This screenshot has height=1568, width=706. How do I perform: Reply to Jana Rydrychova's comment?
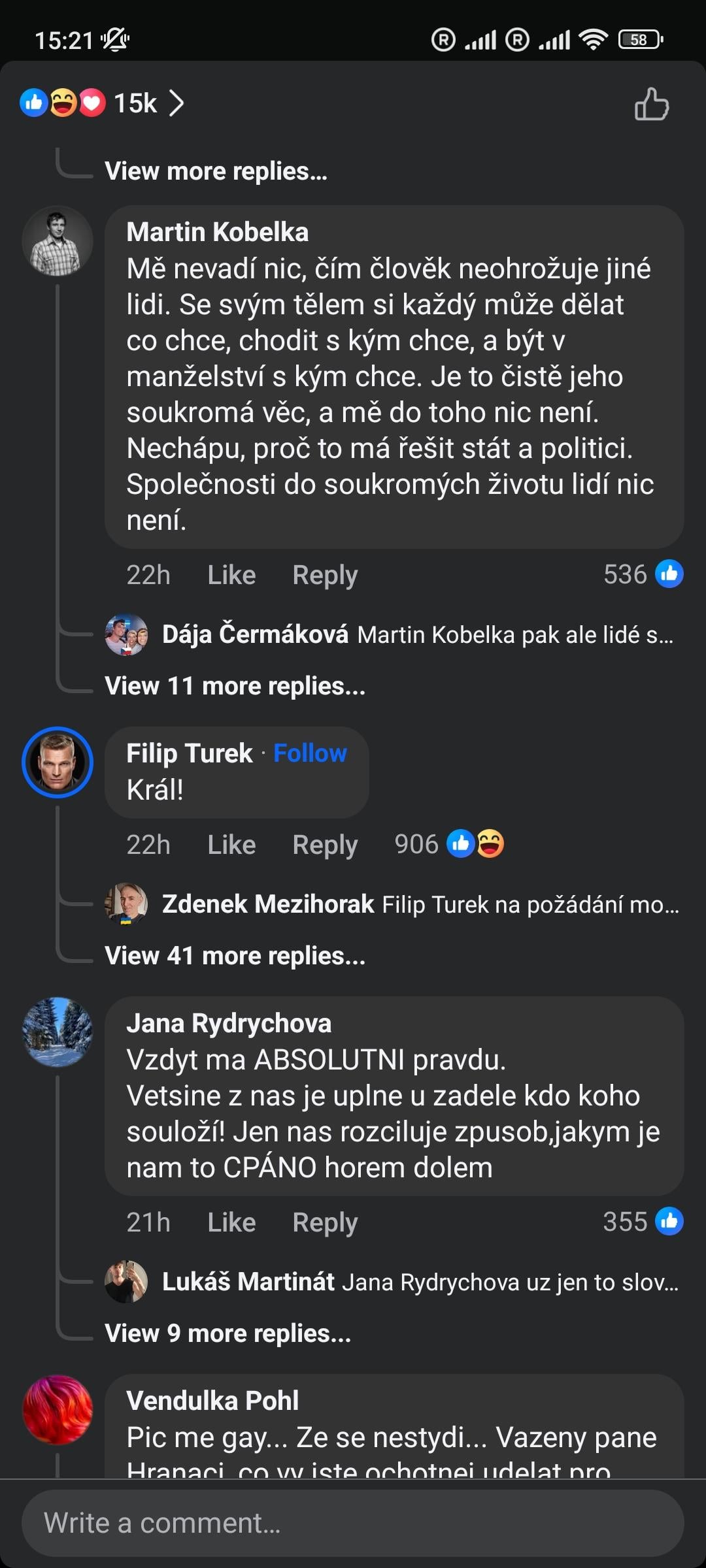pyautogui.click(x=325, y=1223)
